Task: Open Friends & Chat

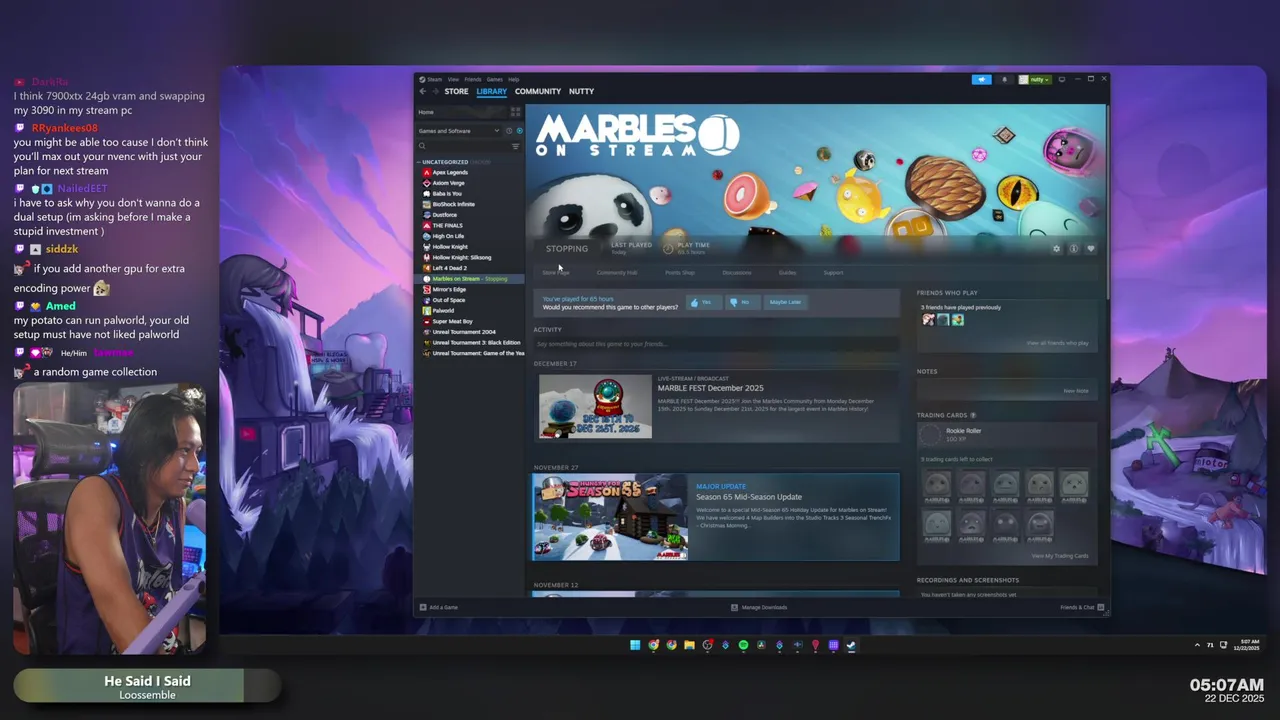Action: (x=1082, y=607)
